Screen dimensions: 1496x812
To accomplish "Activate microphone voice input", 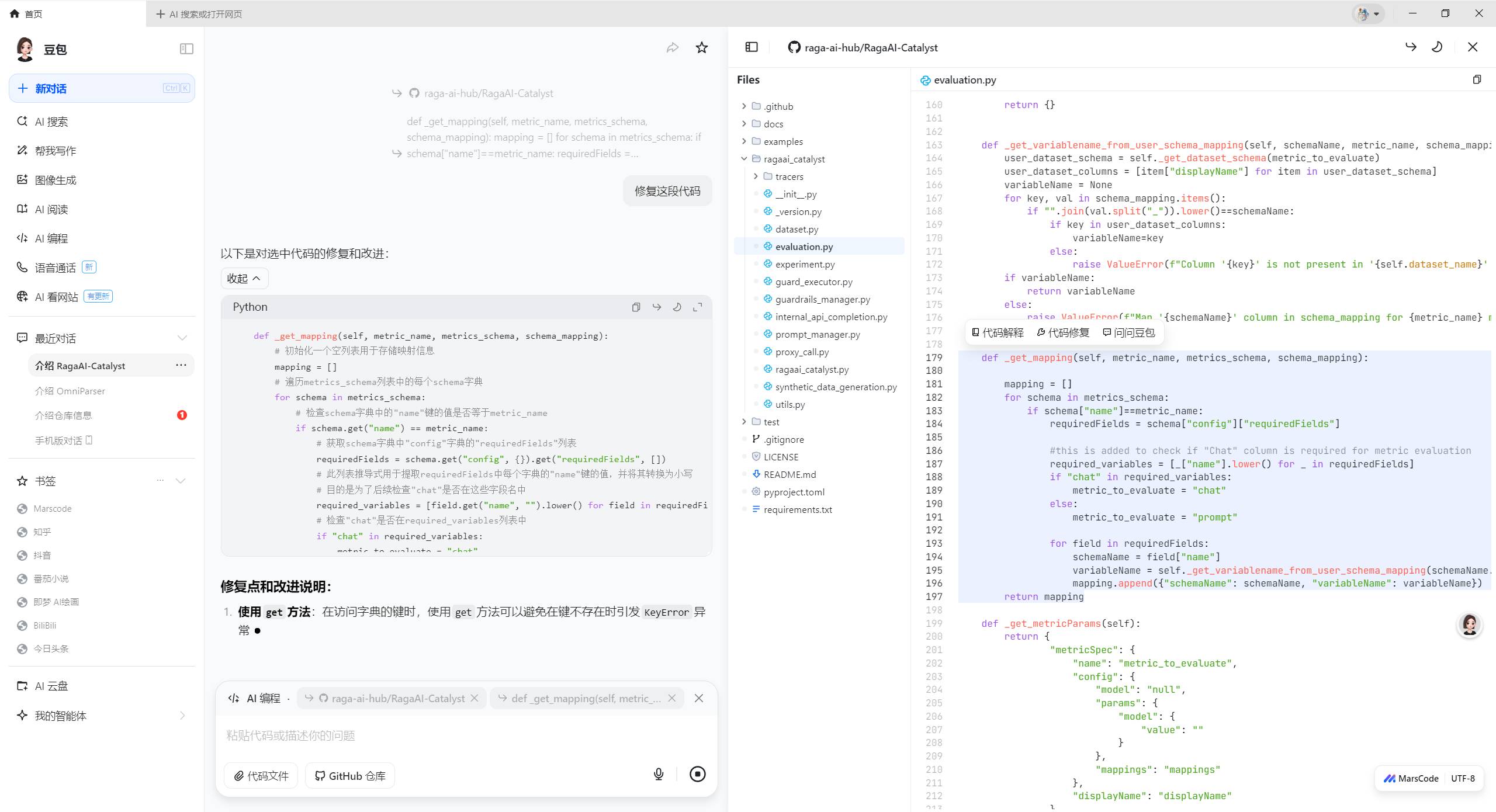I will pyautogui.click(x=659, y=774).
